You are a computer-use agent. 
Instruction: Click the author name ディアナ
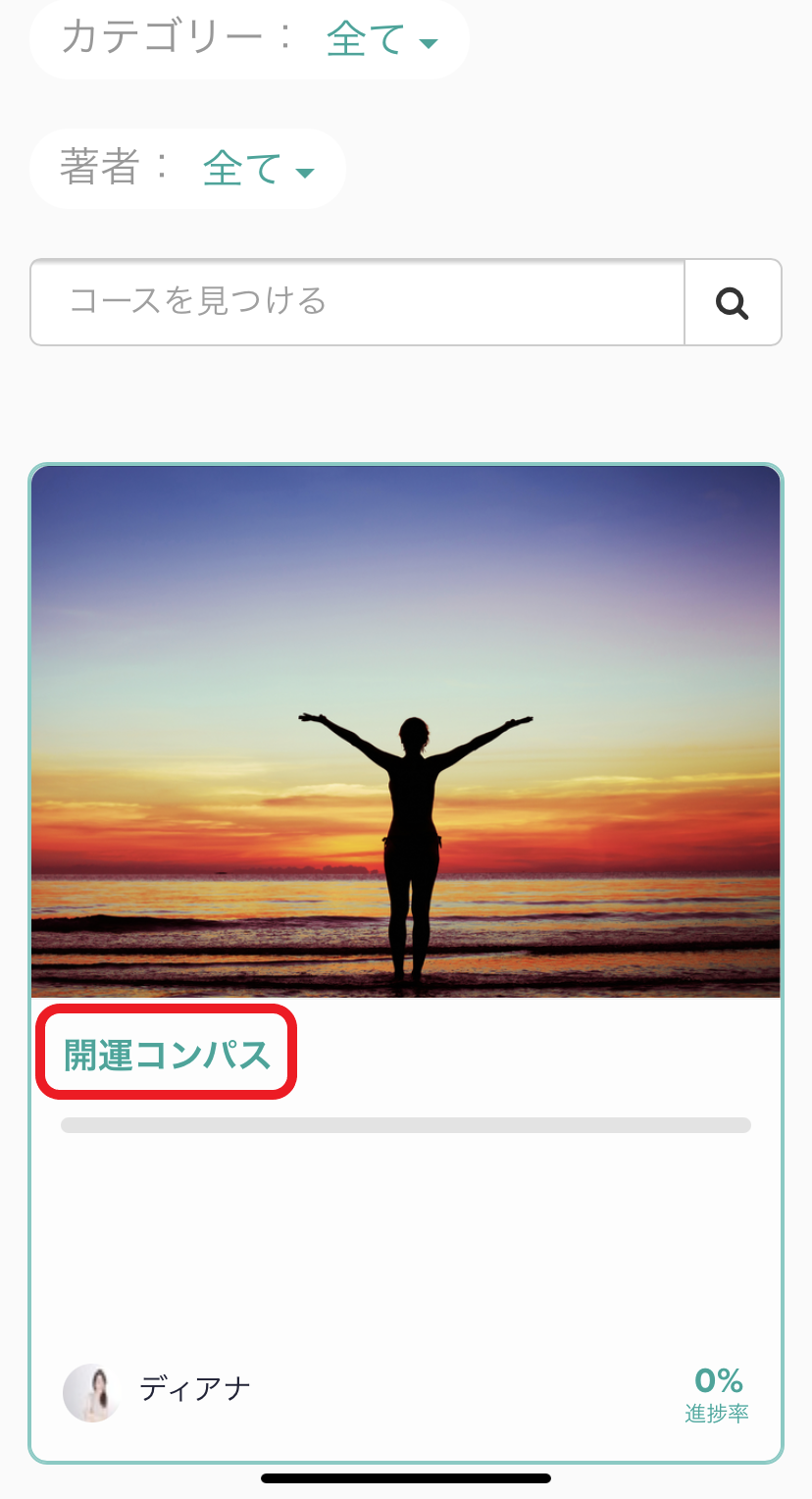click(195, 1389)
